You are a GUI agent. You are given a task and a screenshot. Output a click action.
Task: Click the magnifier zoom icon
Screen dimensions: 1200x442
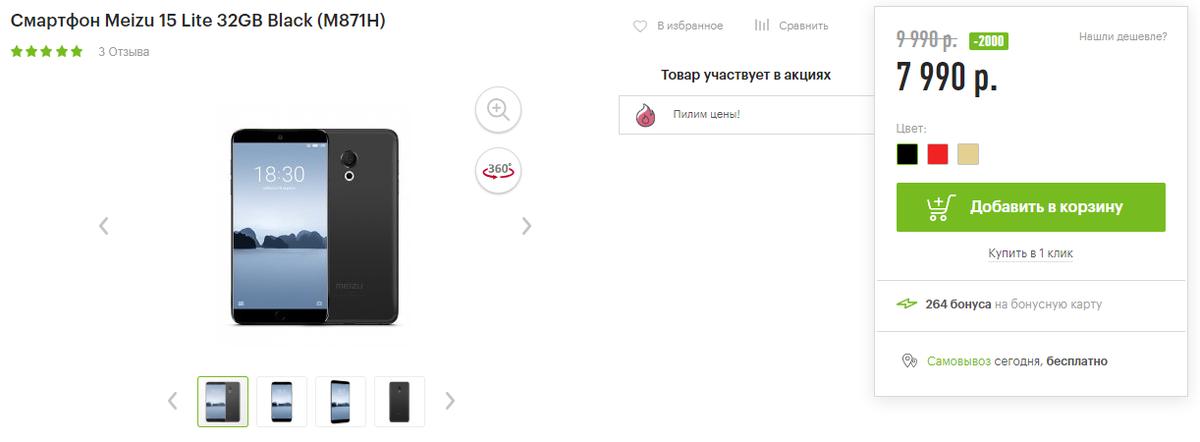click(x=498, y=109)
